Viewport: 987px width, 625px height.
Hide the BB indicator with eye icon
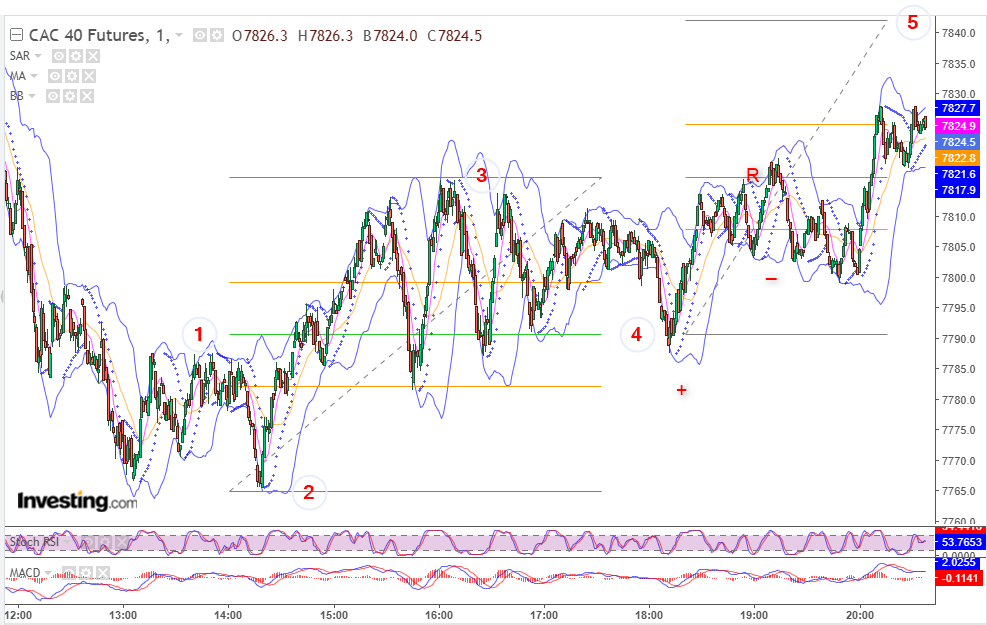pyautogui.click(x=53, y=96)
